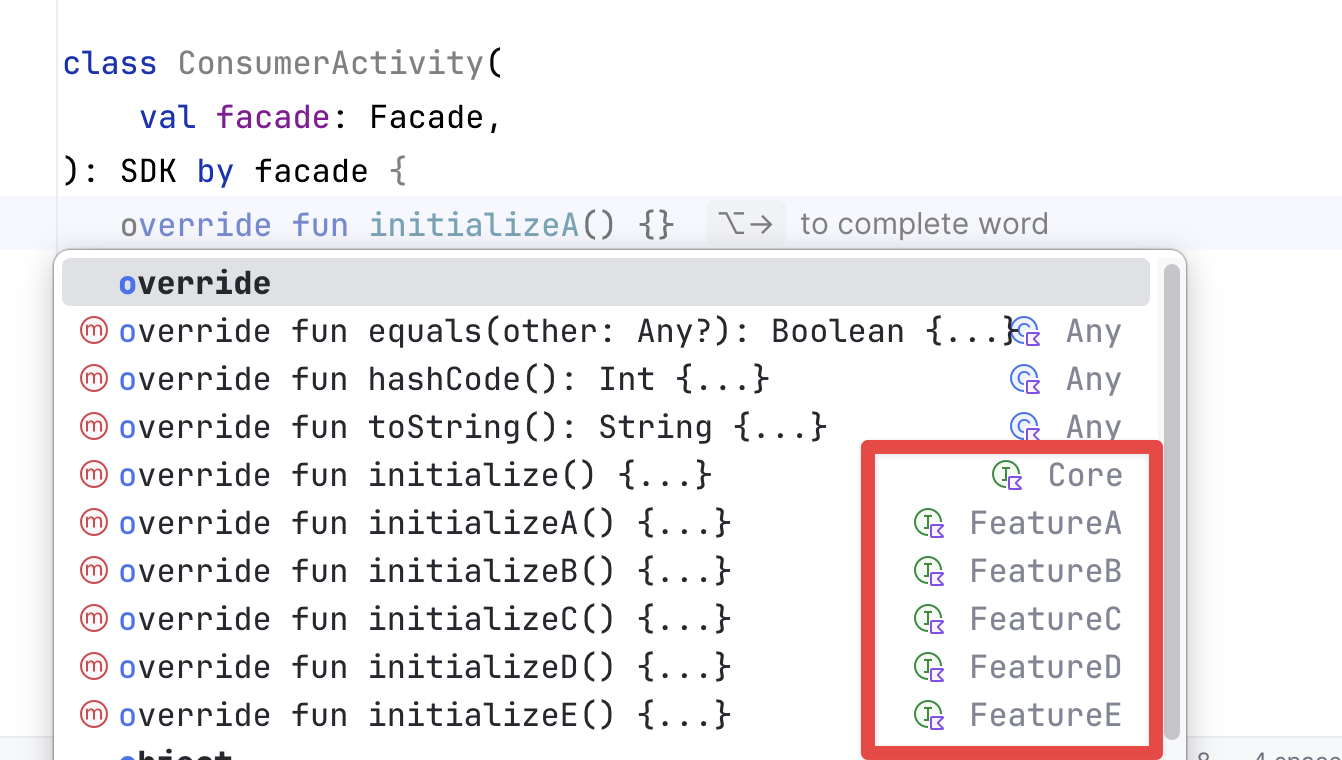Pick the initializeB() override suggestion
This screenshot has width=1342, height=760.
[x=425, y=571]
